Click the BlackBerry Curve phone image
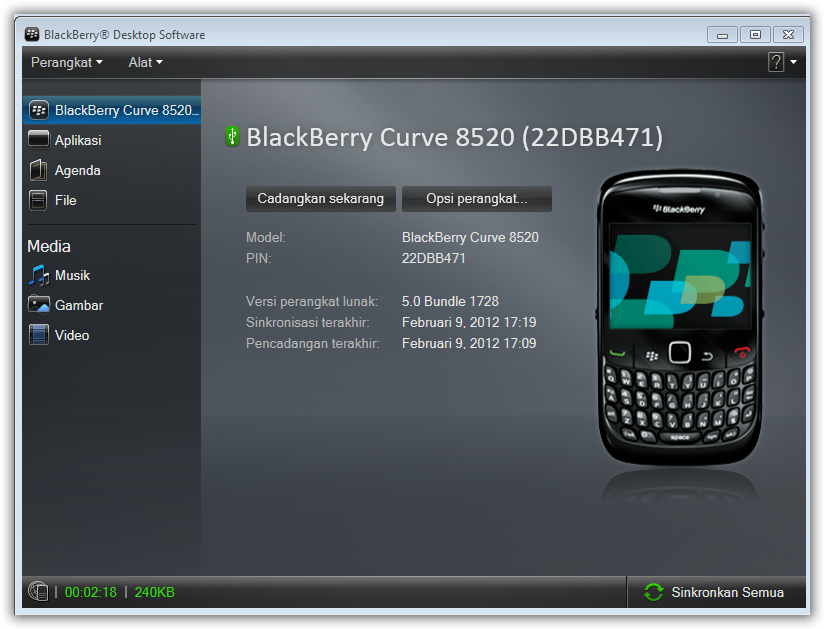 tap(679, 317)
